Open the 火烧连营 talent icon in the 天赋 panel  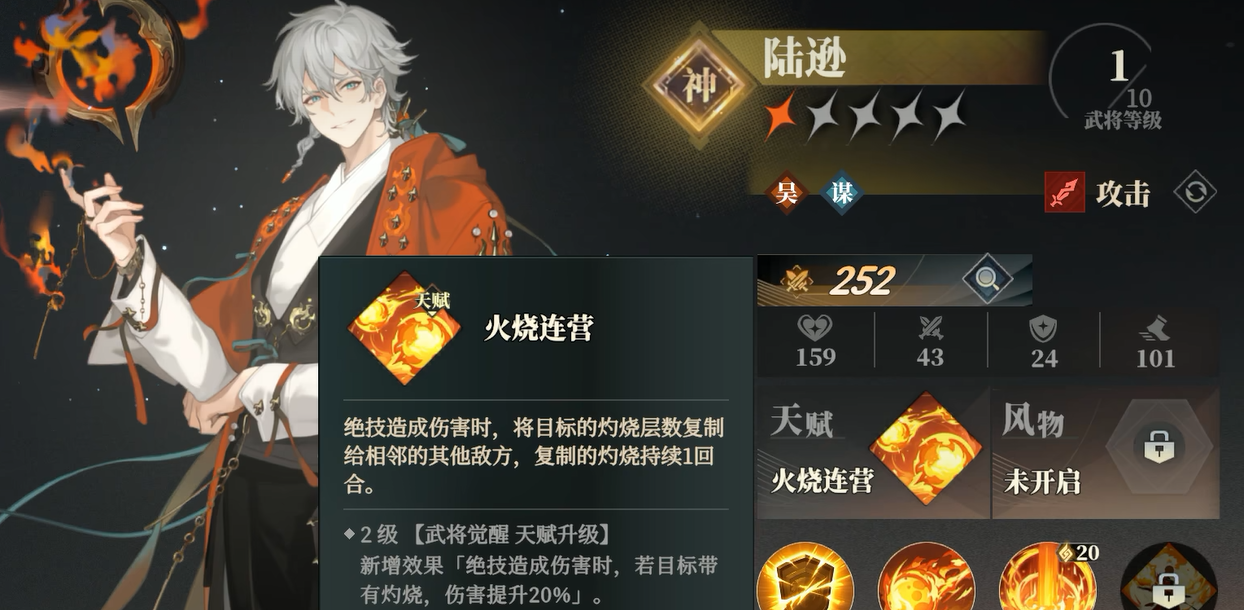pyautogui.click(x=926, y=447)
